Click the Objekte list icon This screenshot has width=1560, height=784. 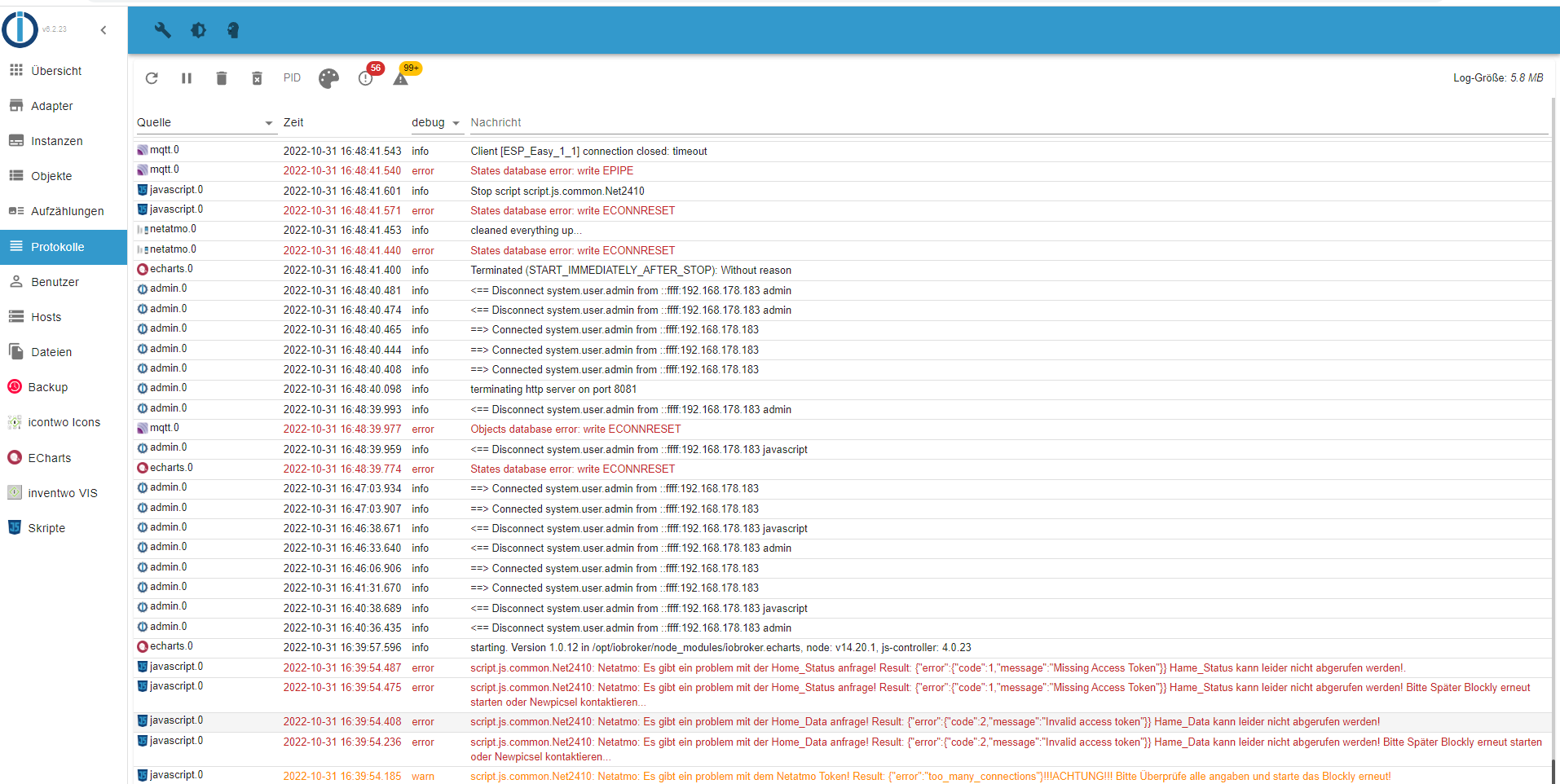click(x=15, y=175)
